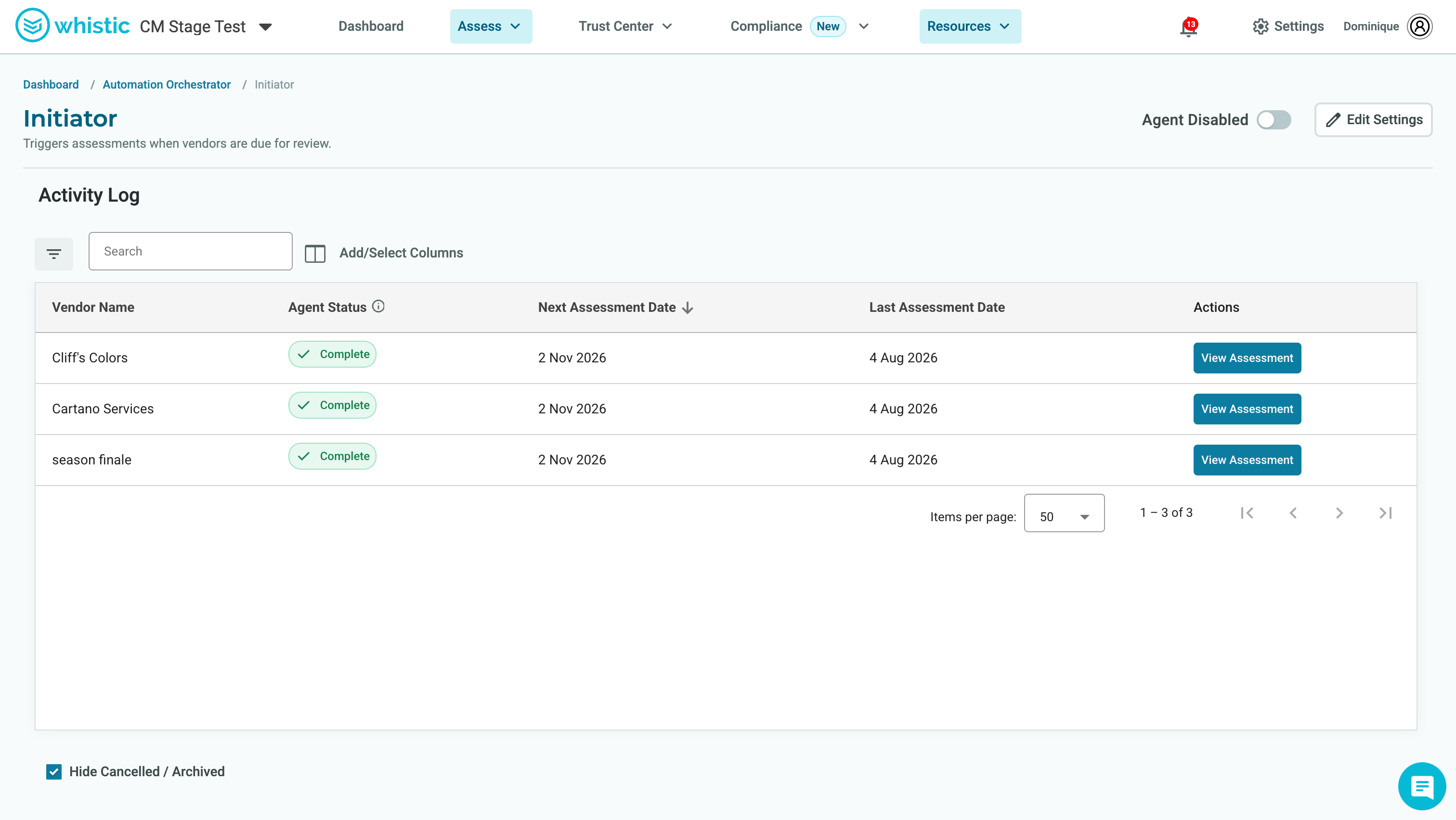Uncheck Hide Cancelled / Archived
The height and width of the screenshot is (820, 1456).
pos(54,771)
